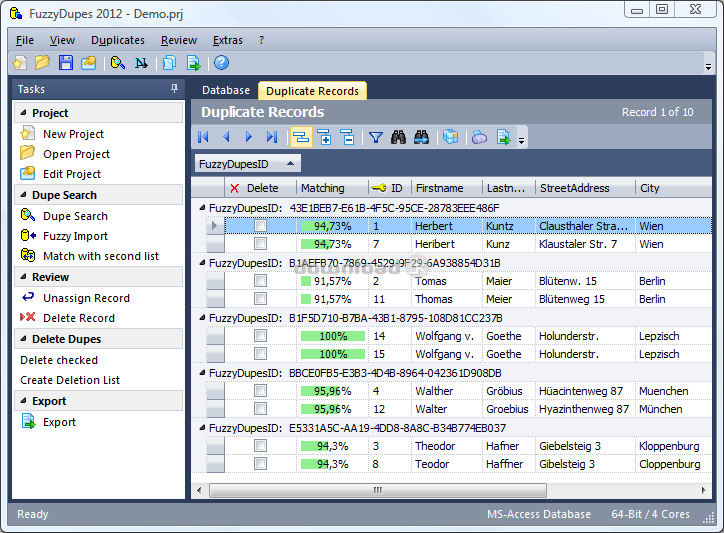Image resolution: width=724 pixels, height=533 pixels.
Task: Click Fuzzy Import icon in Tasks panel
Action: [28, 236]
